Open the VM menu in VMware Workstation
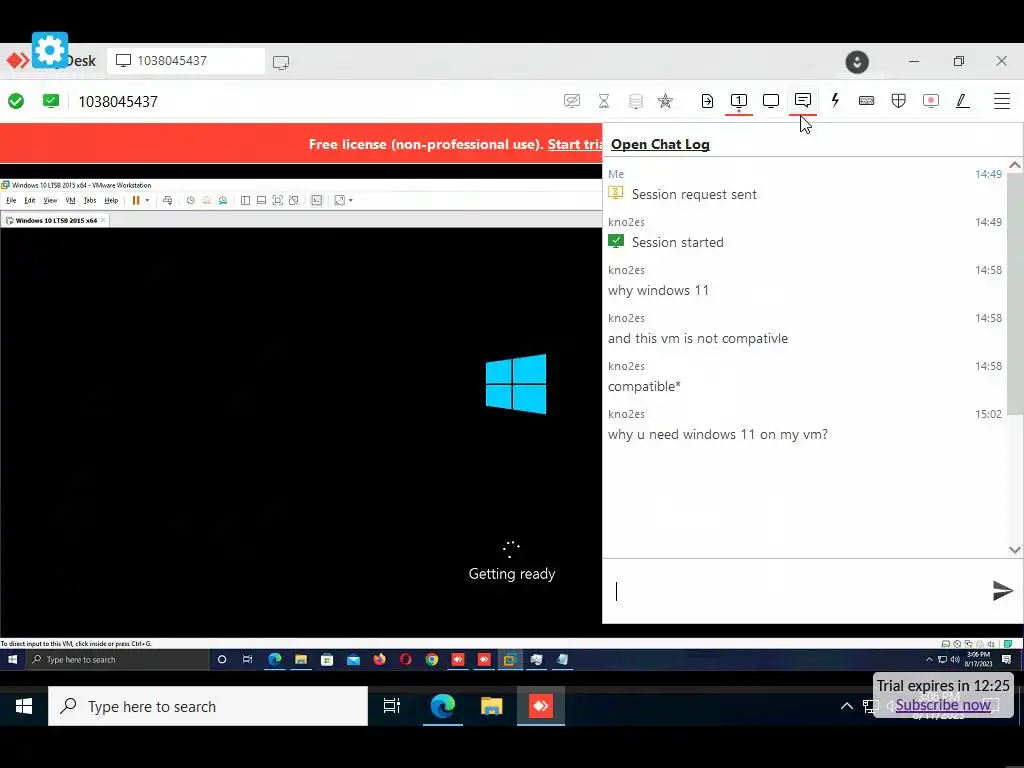This screenshot has width=1024, height=768. pos(71,200)
